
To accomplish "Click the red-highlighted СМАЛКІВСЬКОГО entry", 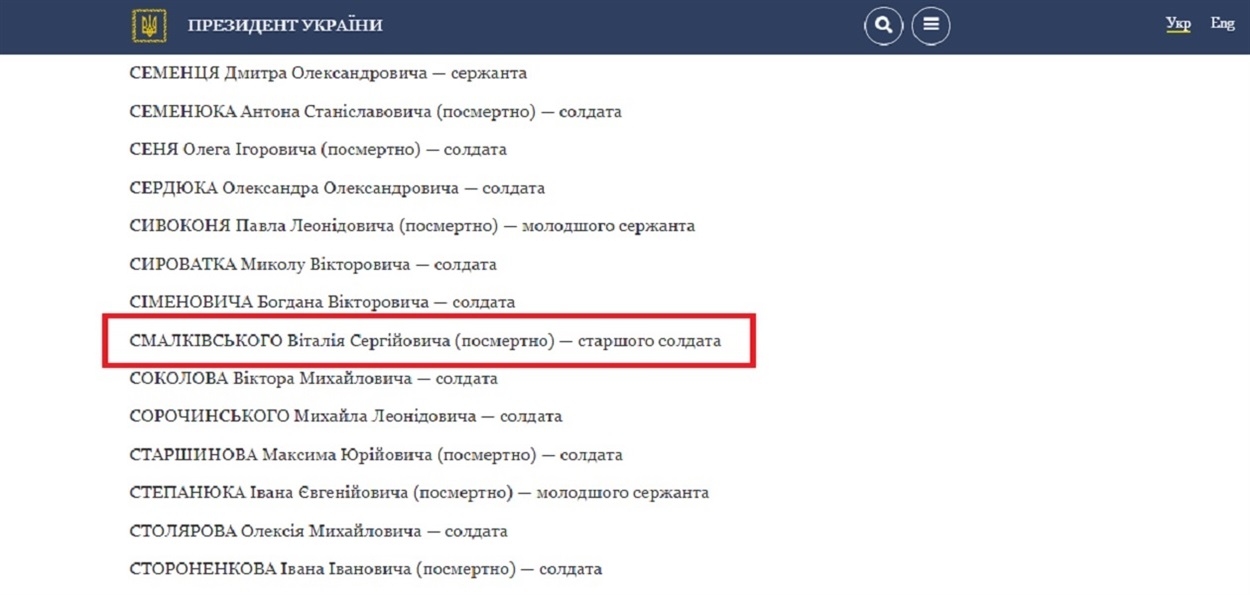I will 424,340.
